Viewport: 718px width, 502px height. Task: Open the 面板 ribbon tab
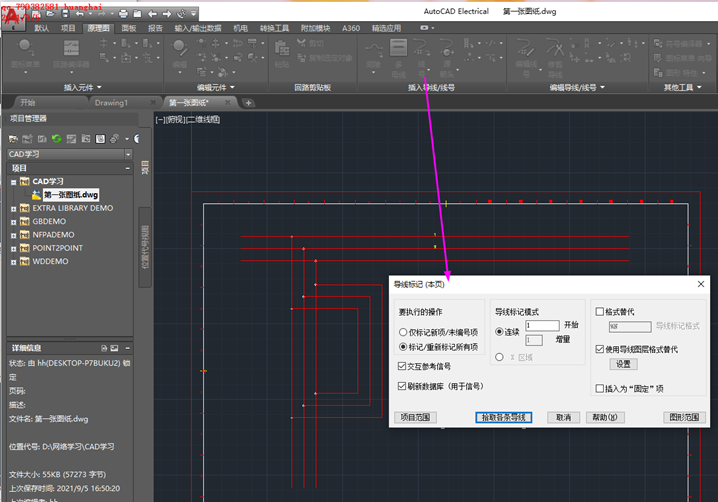(129, 28)
